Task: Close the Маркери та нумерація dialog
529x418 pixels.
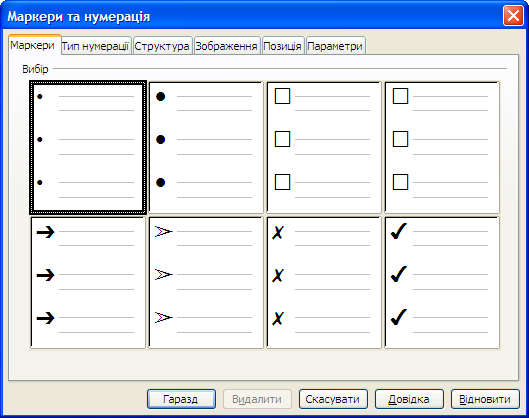Action: [513, 16]
